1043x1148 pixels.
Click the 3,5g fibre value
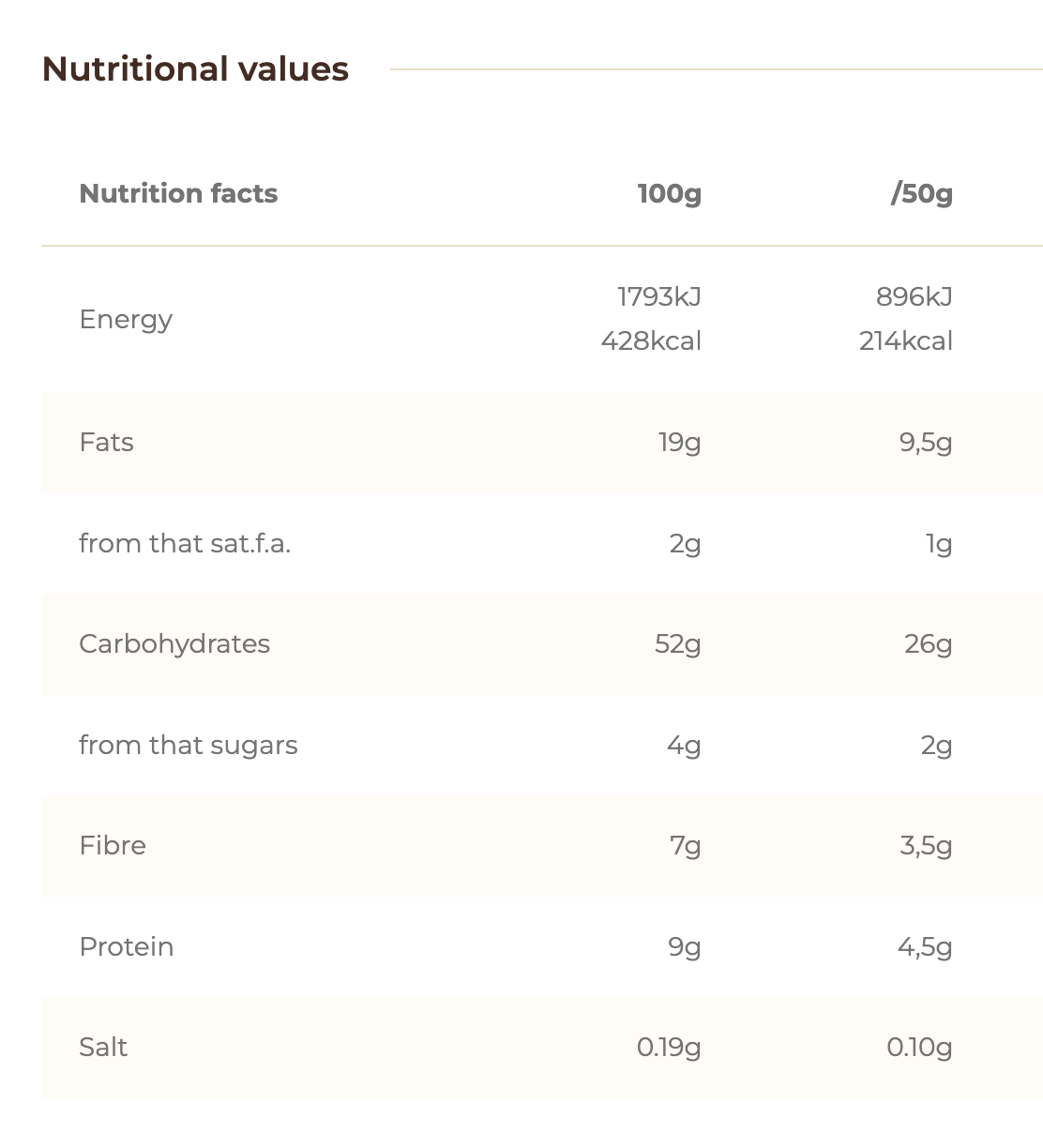[925, 845]
